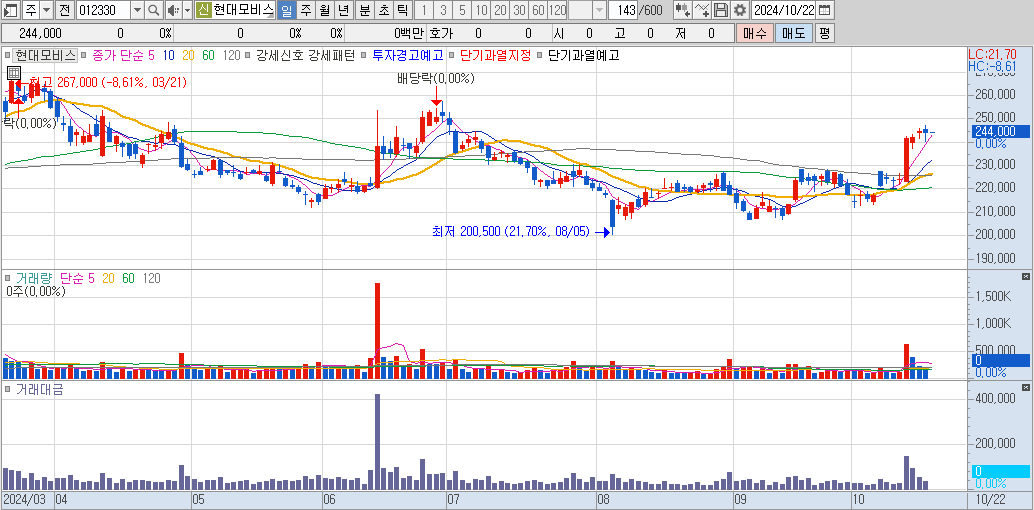1034x510 pixels.
Task: Focus the stock code field 012330
Action: pos(104,10)
